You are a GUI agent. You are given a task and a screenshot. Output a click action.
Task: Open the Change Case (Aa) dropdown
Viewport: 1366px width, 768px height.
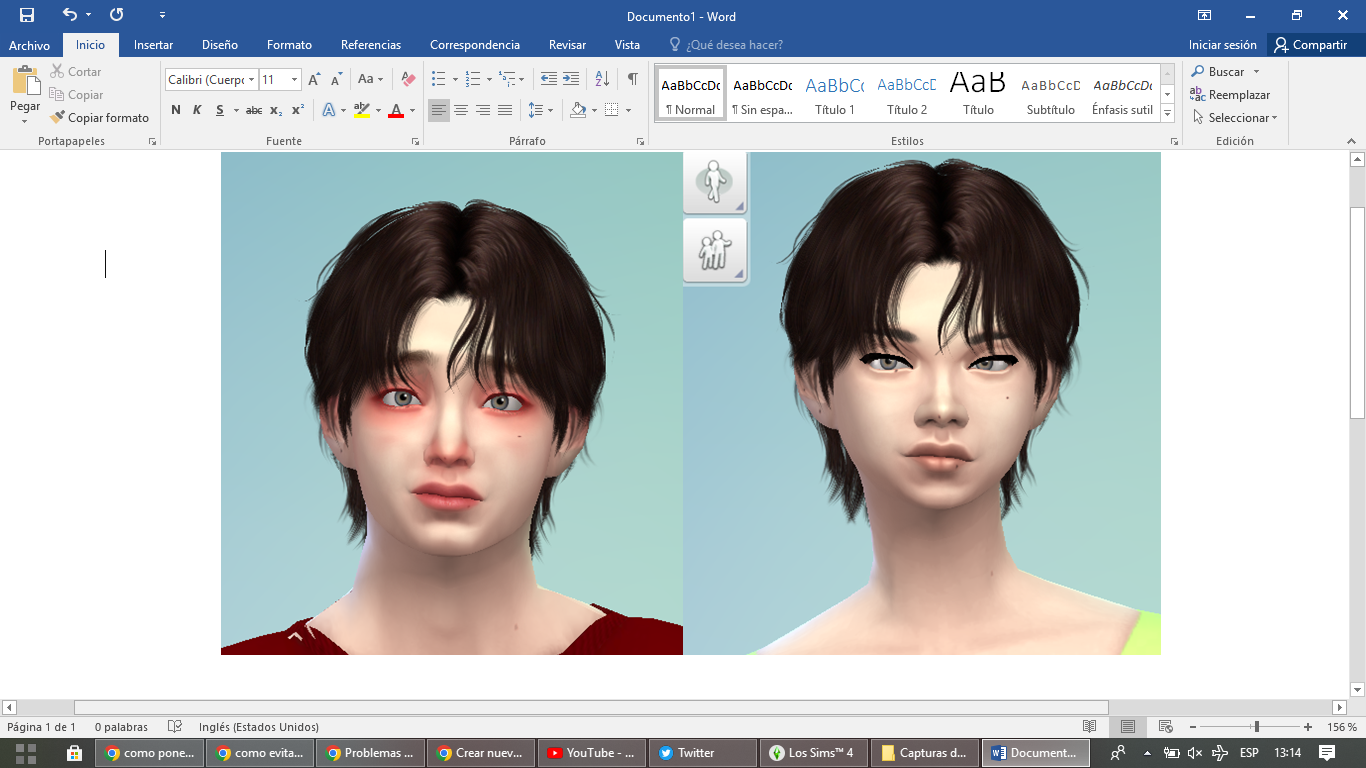tap(370, 79)
